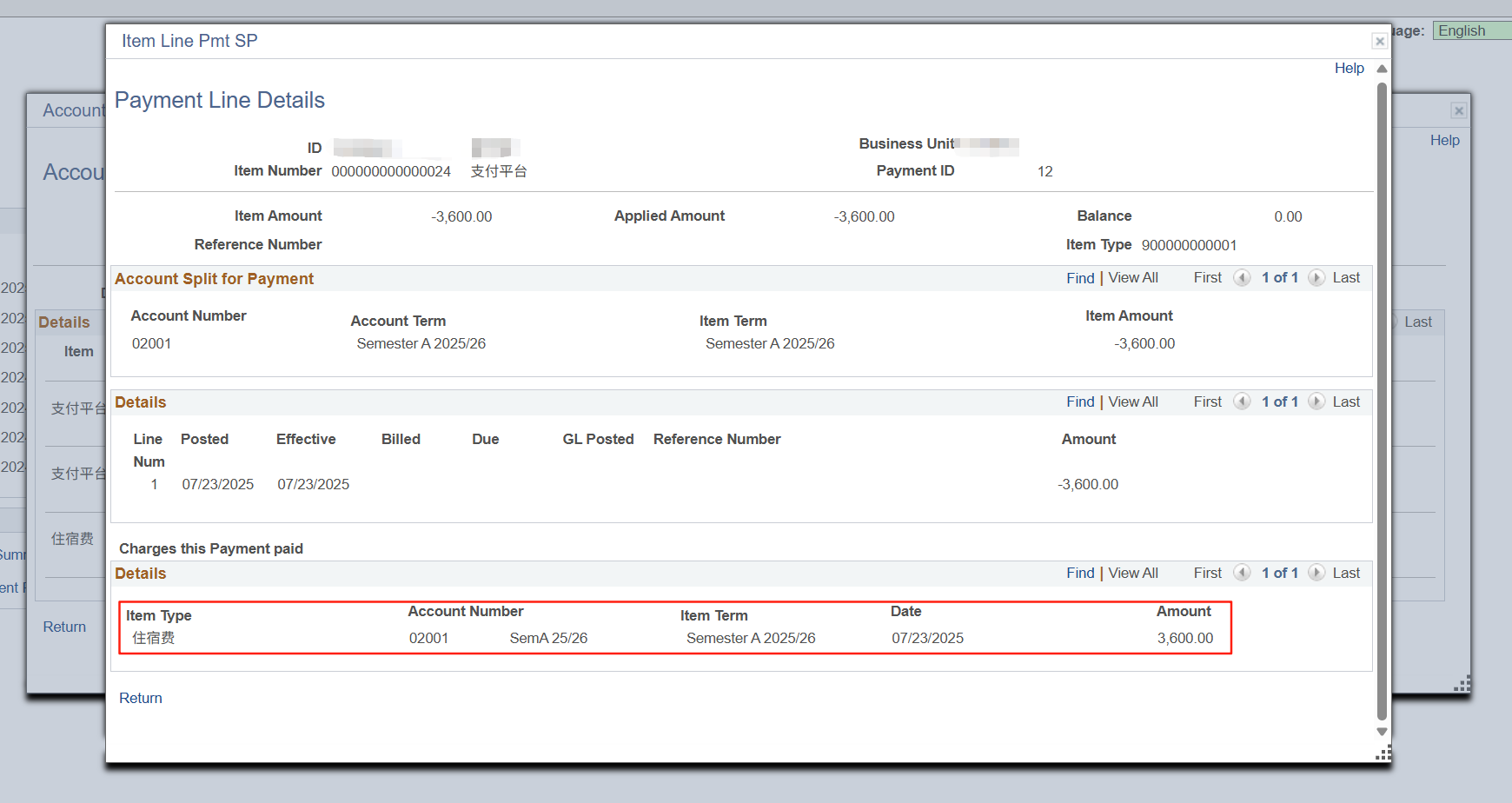Click next row arrow in Charges Details section
Viewport: 1512px width, 803px height.
coord(1316,573)
